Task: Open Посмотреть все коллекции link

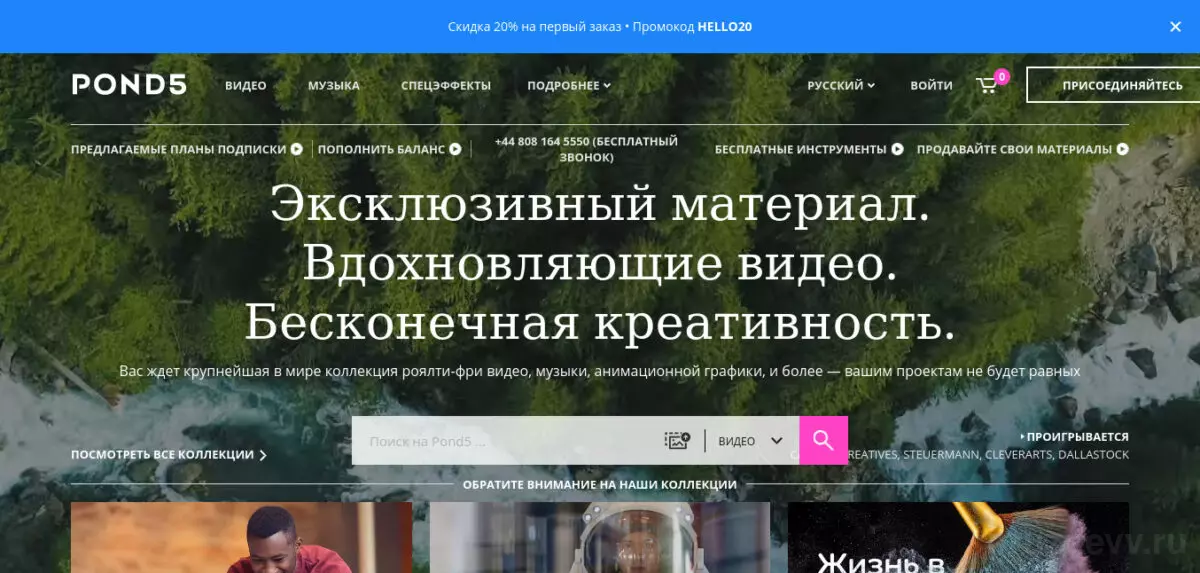Action: 169,455
